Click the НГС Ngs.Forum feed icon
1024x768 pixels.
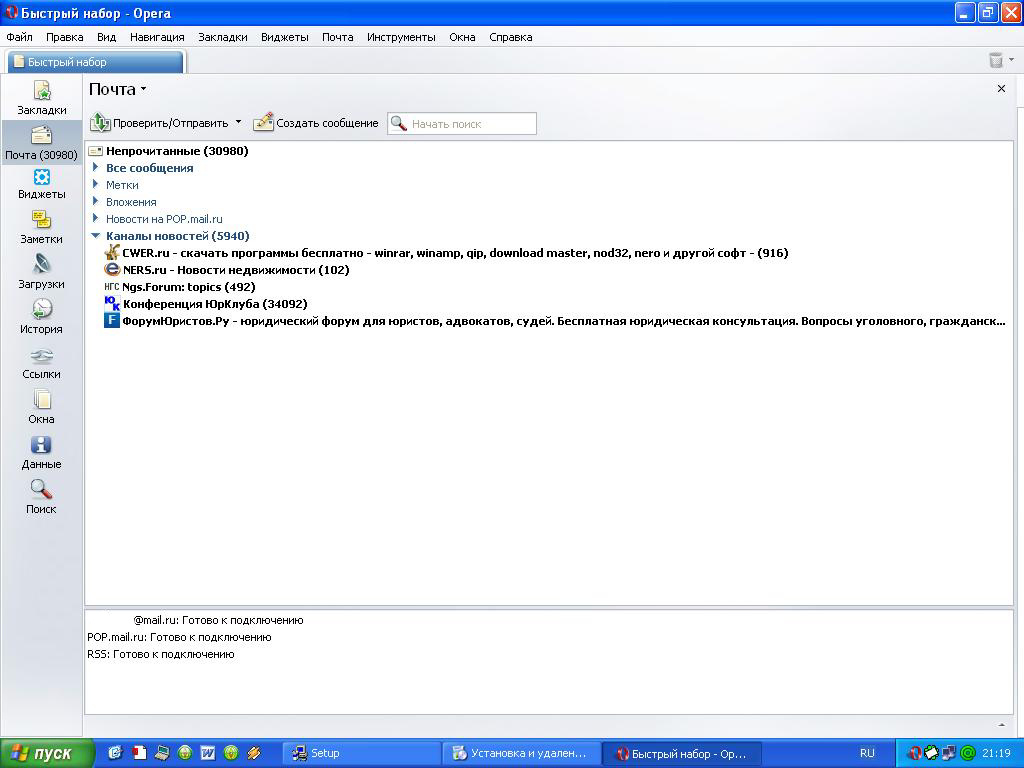[112, 287]
